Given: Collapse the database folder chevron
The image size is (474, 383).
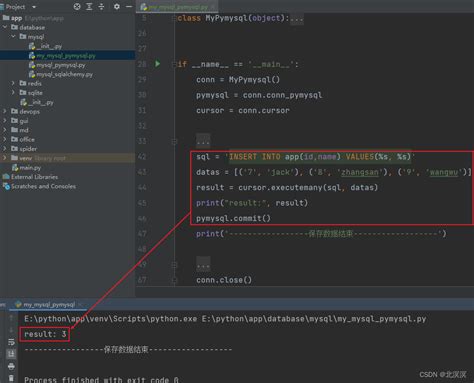Looking at the screenshot, I should [5, 27].
